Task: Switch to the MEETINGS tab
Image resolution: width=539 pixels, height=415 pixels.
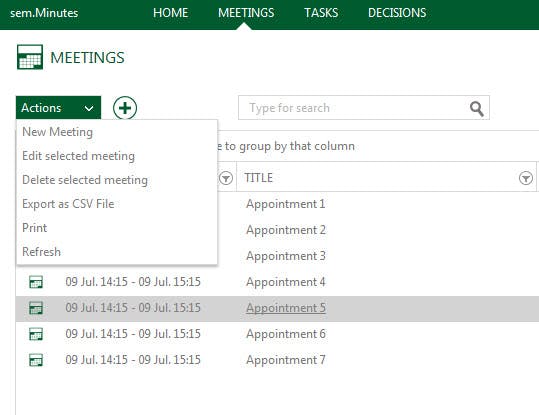Action: (x=246, y=13)
